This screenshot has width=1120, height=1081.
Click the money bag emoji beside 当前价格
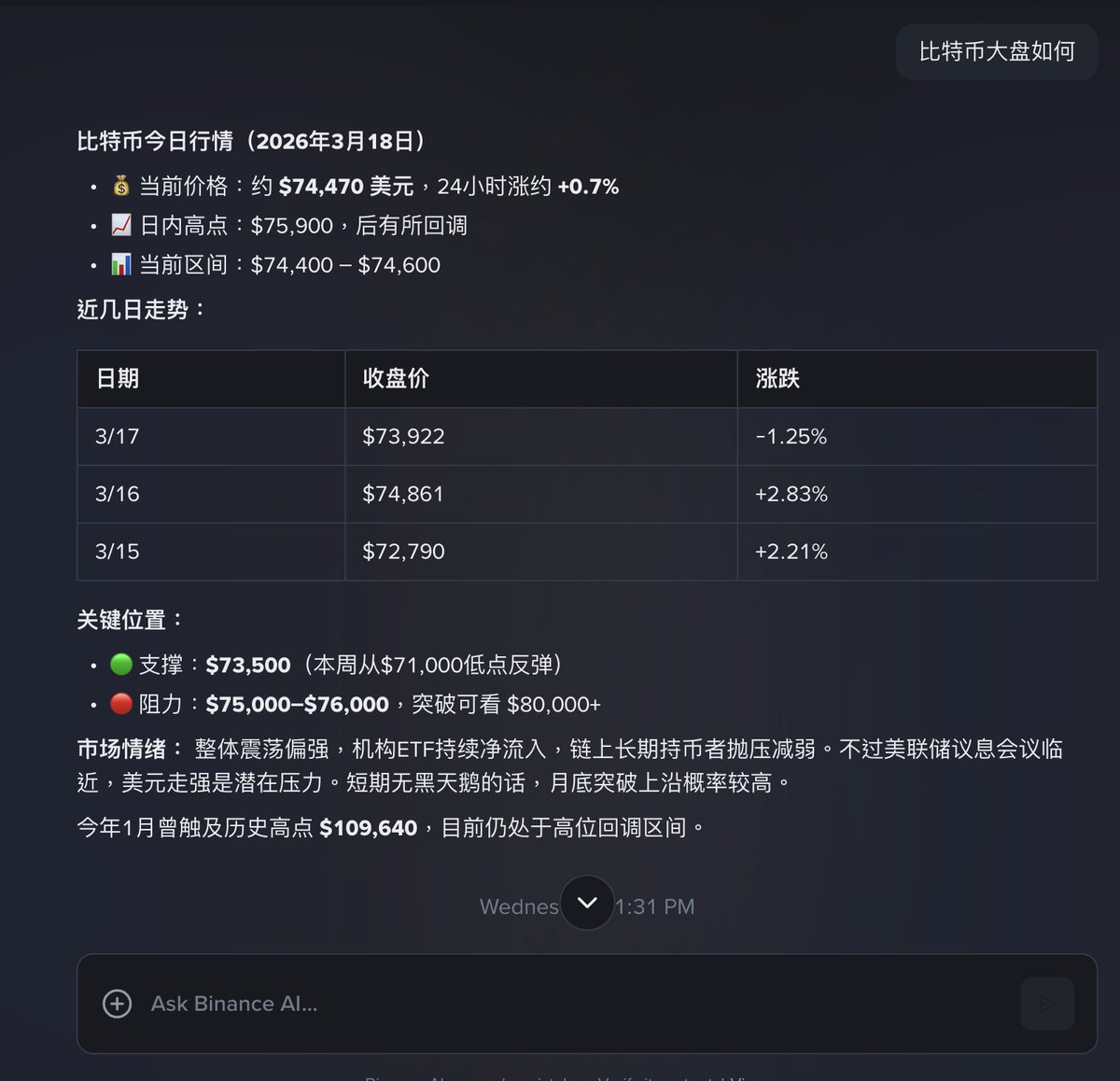[x=121, y=186]
